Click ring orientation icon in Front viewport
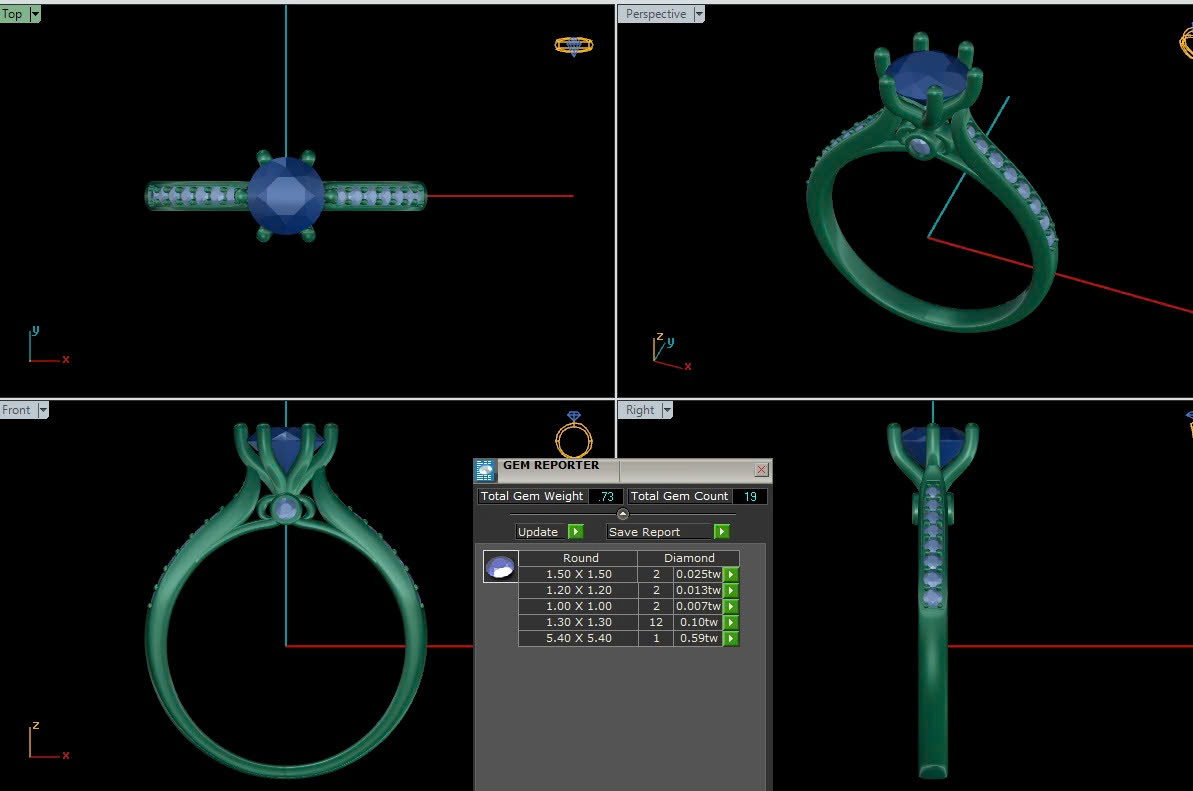This screenshot has width=1193, height=791. 574,436
